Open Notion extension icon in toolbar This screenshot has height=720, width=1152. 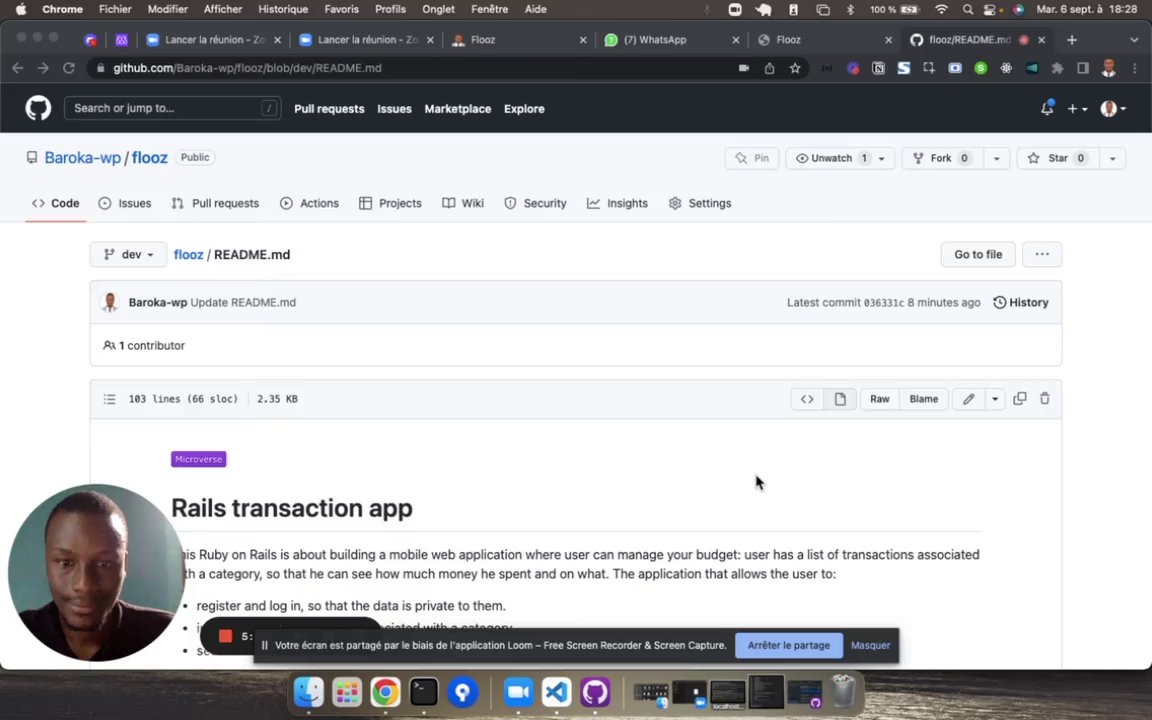point(878,68)
